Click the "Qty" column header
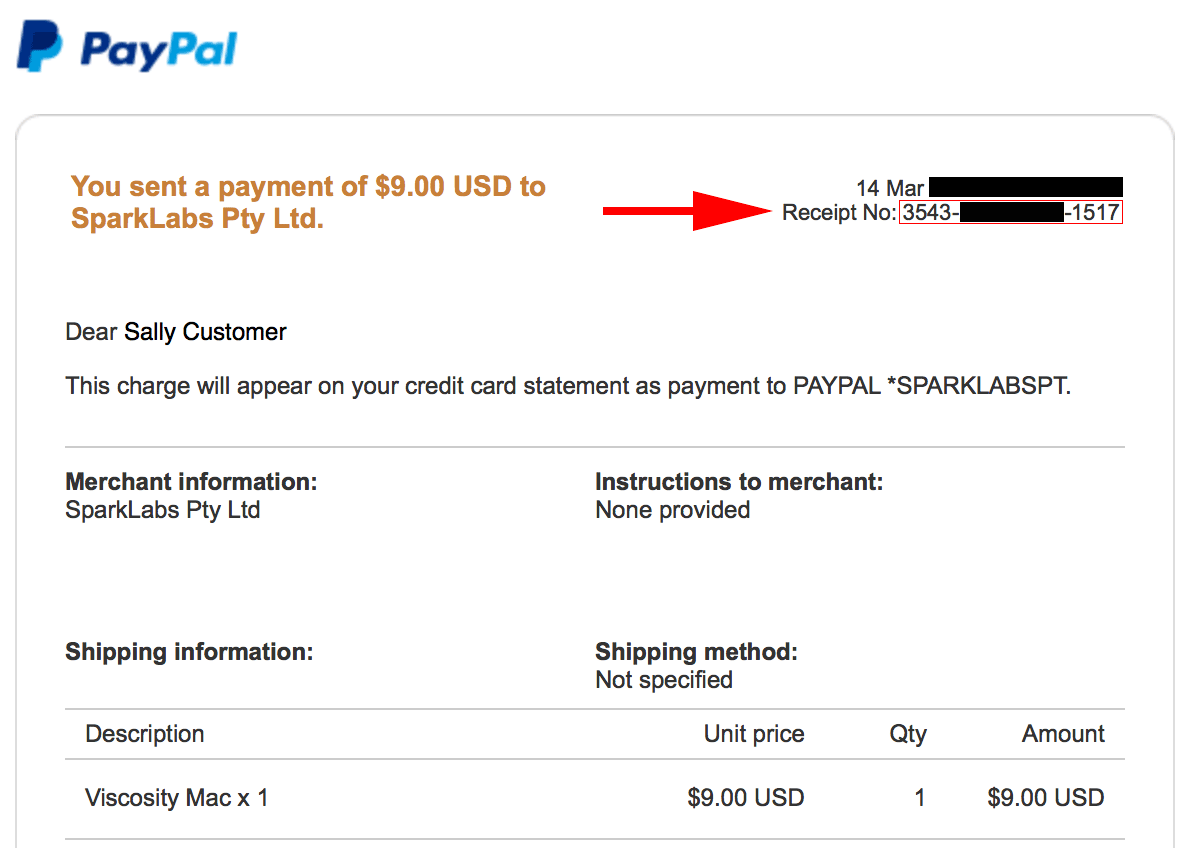This screenshot has width=1191, height=848. (908, 734)
